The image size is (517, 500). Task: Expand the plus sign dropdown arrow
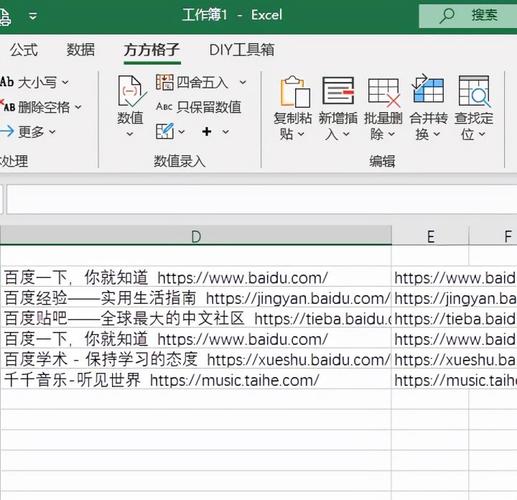tap(226, 132)
